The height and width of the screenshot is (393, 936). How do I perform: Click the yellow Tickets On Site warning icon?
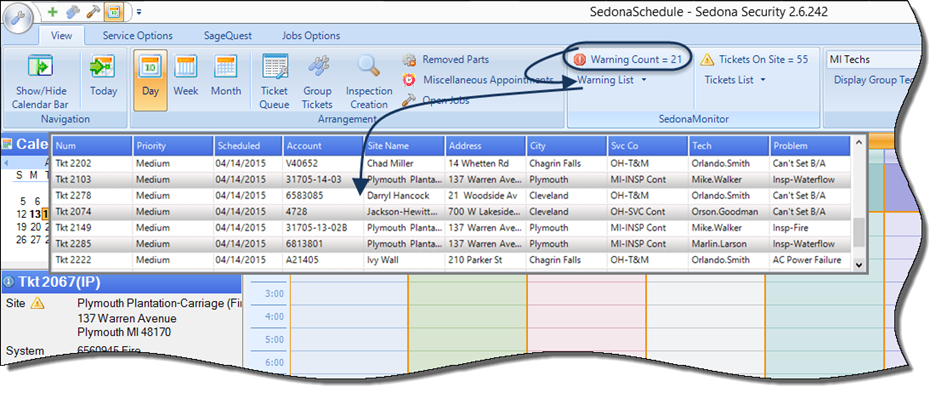(x=707, y=59)
